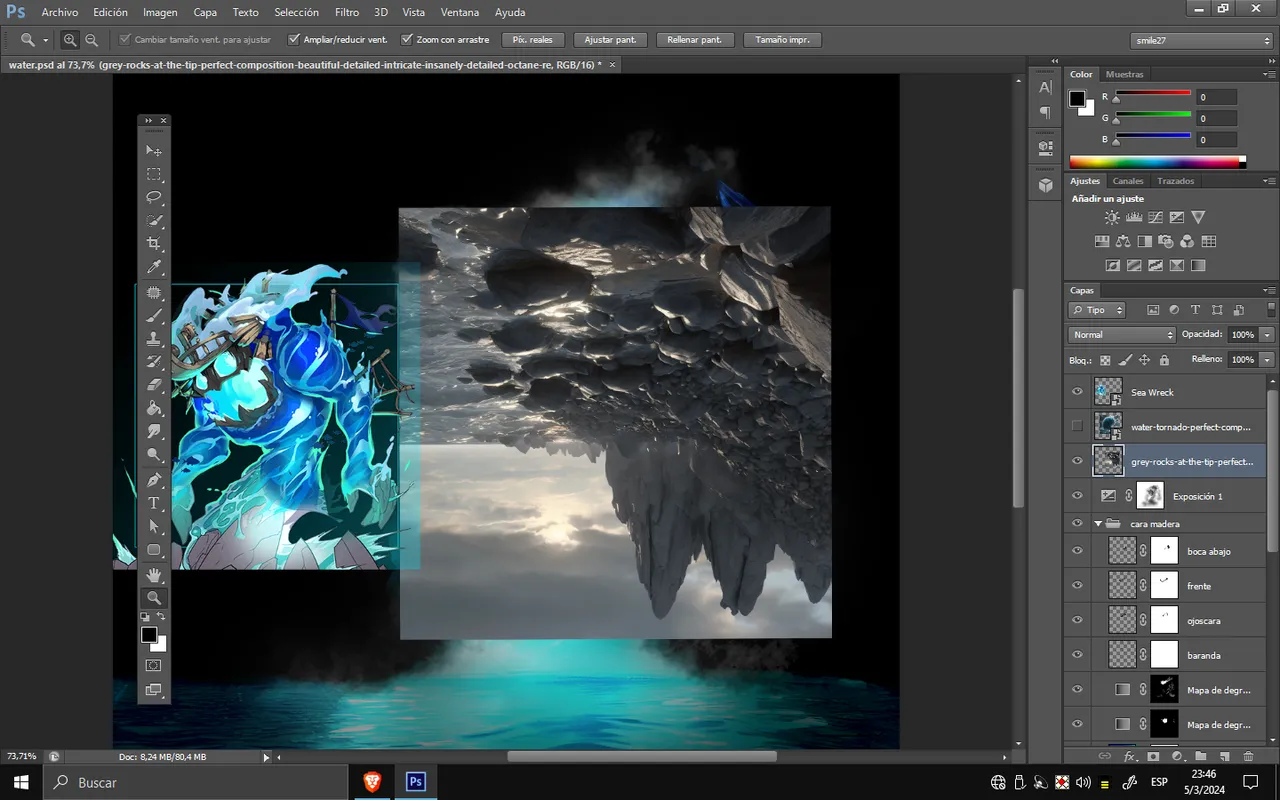Image resolution: width=1280 pixels, height=800 pixels.
Task: Uncheck Zoom con arrastre checkbox
Action: click(407, 40)
